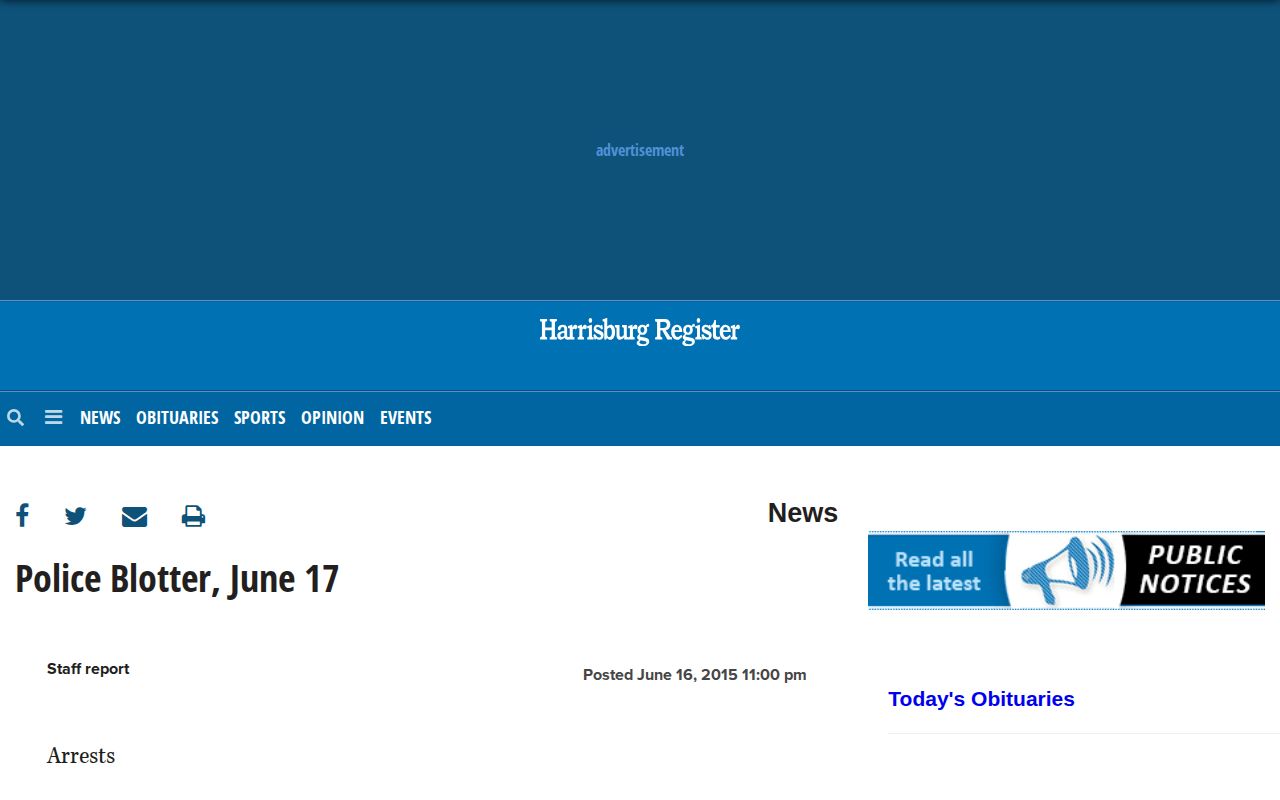Open the site search magnifier icon
Viewport: 1280px width, 800px height.
tap(15, 418)
